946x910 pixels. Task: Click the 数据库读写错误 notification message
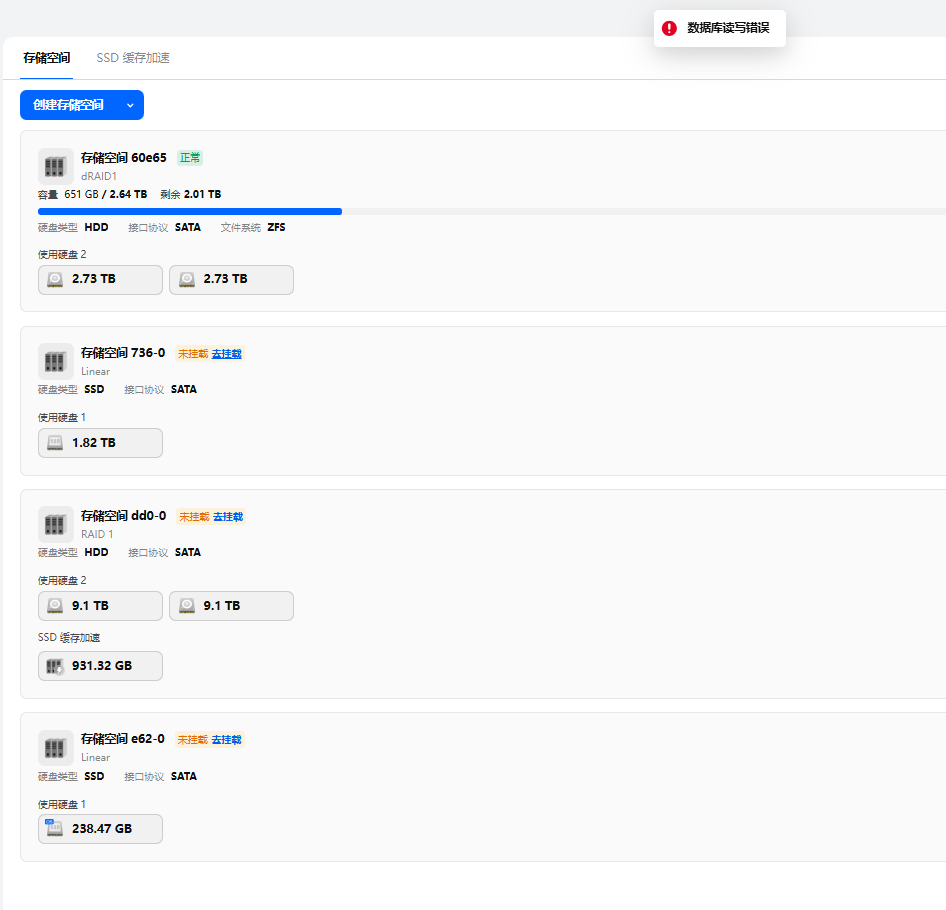(728, 28)
